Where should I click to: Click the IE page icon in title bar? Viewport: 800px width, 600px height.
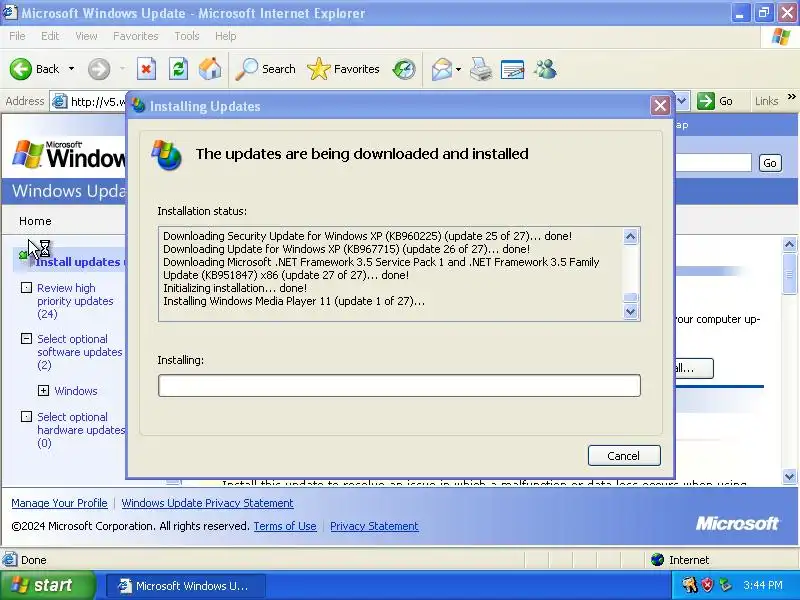10,12
